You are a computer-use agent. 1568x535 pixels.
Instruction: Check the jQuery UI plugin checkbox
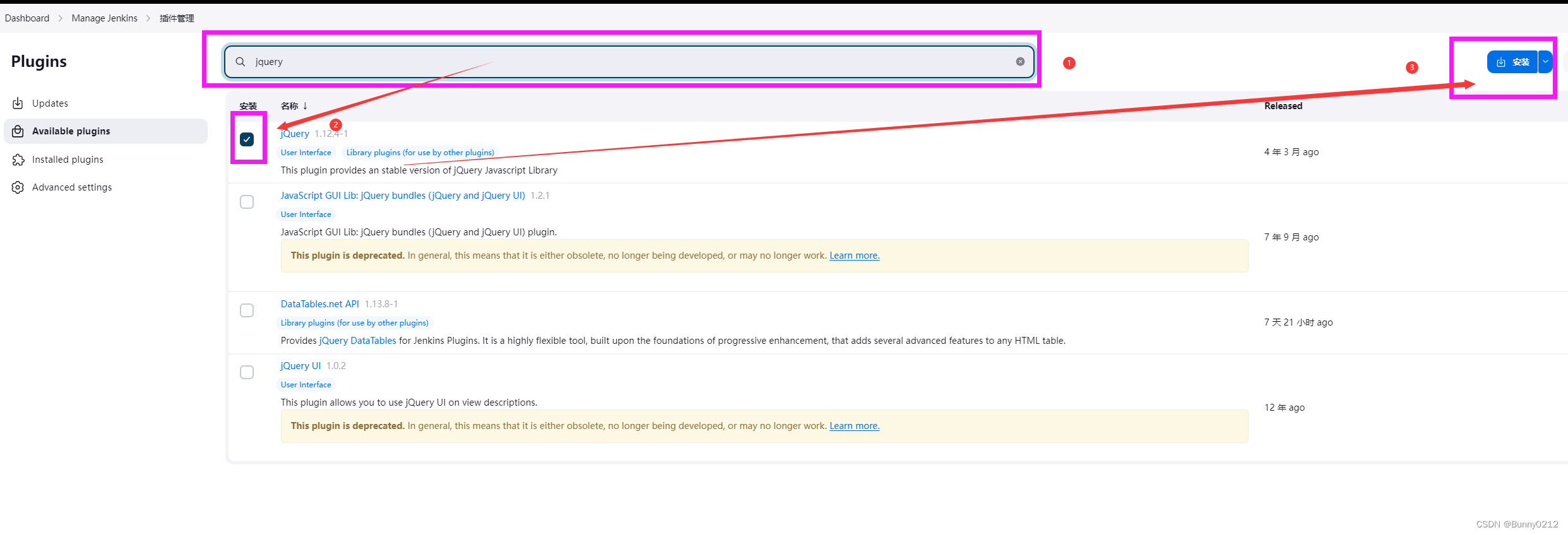point(247,372)
